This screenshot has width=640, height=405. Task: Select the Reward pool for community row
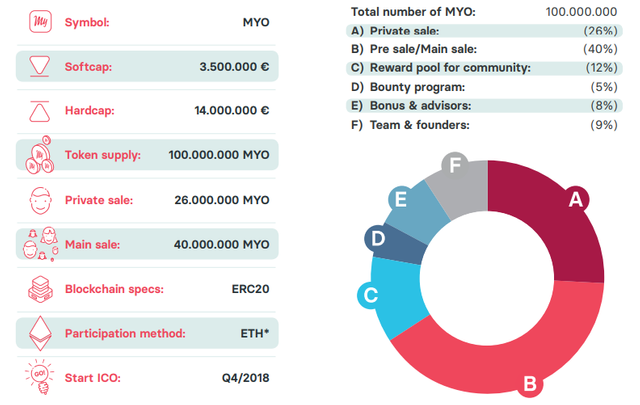coord(484,68)
